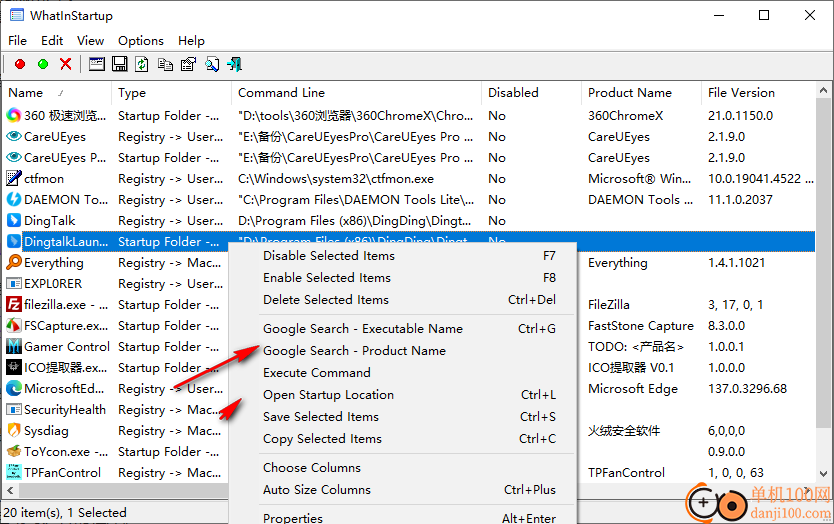Choose Open Startup Location
Screen dimensions: 834x524
click(403, 395)
